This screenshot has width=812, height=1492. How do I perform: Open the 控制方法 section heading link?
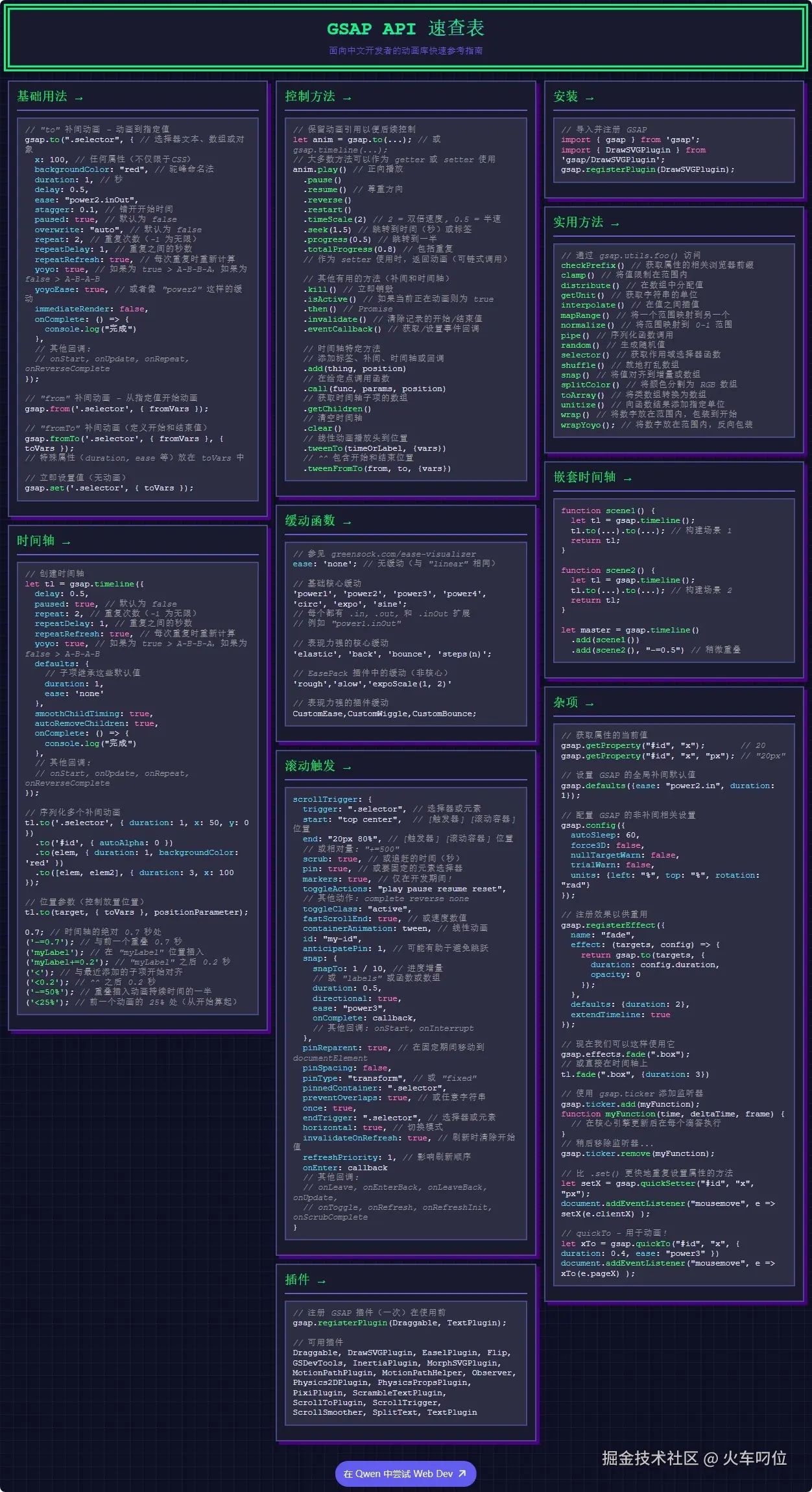[x=318, y=97]
